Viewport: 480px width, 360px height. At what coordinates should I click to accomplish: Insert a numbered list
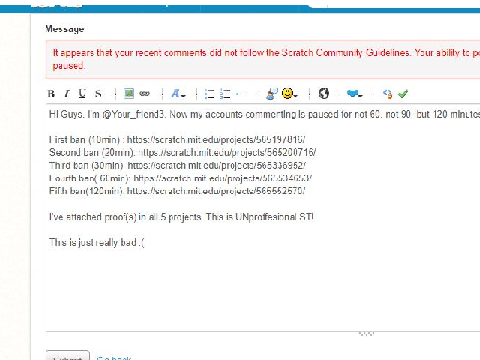click(225, 94)
